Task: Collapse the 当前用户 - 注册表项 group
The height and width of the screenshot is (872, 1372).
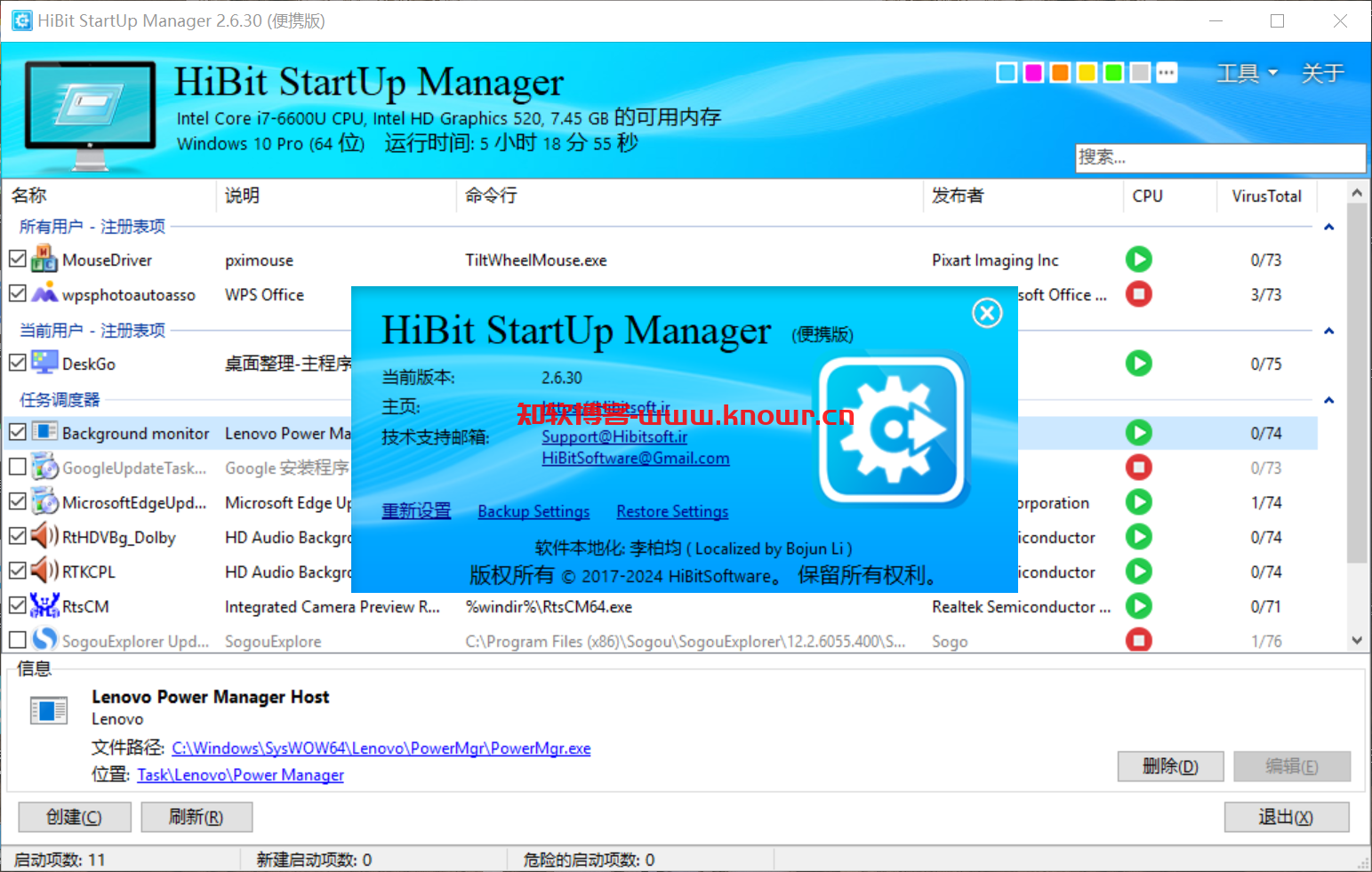Action: pyautogui.click(x=1328, y=332)
